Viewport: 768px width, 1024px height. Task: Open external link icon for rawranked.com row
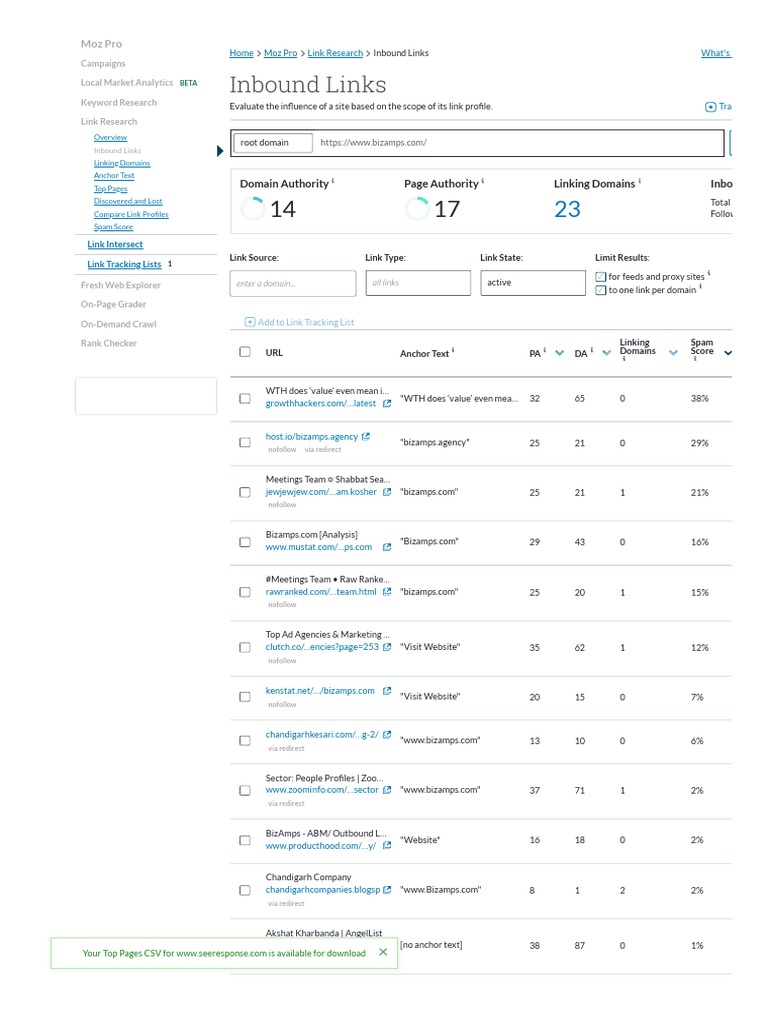387,592
